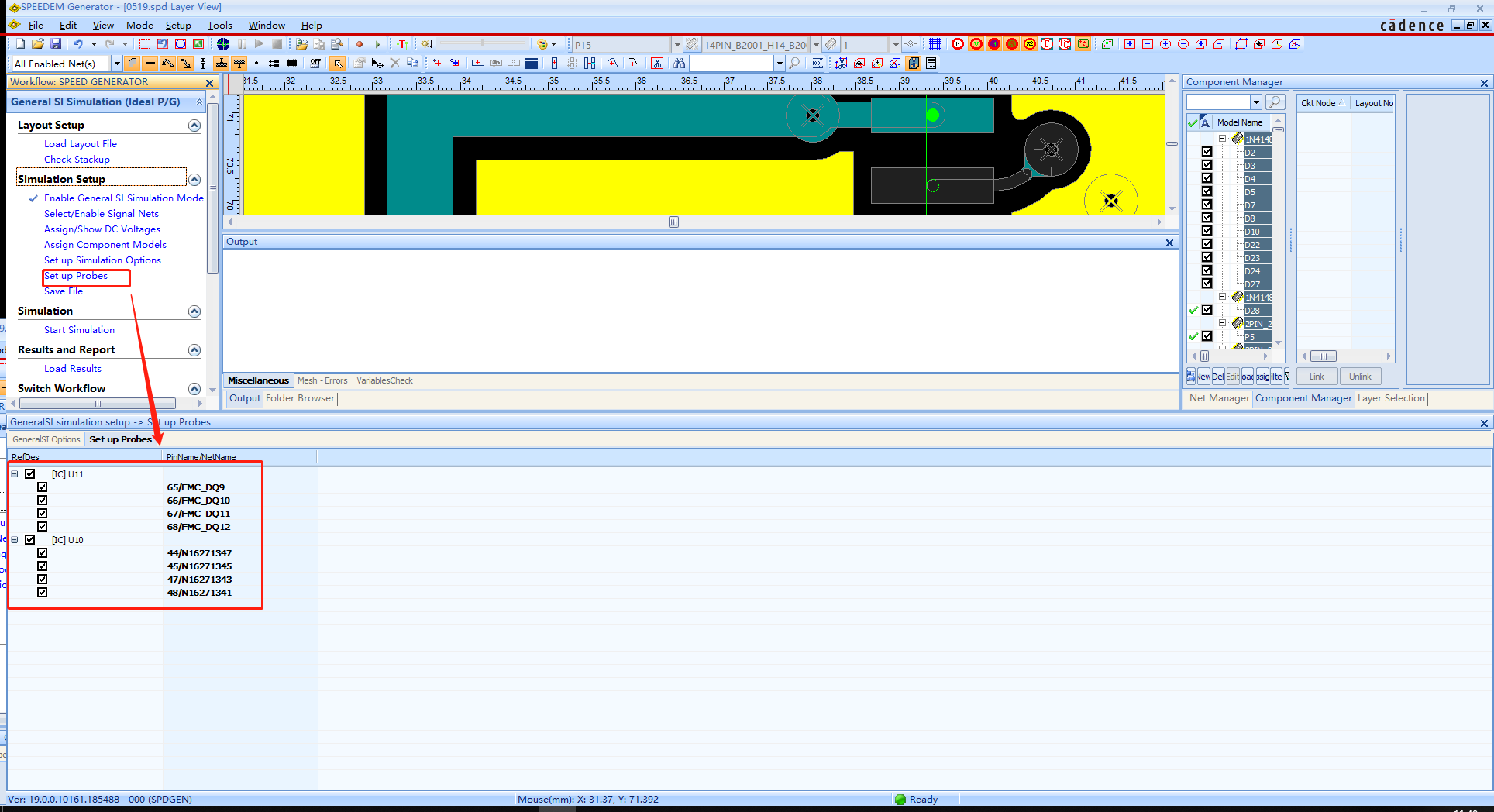Open the All Enabled Net(s) dropdown

coord(117,64)
